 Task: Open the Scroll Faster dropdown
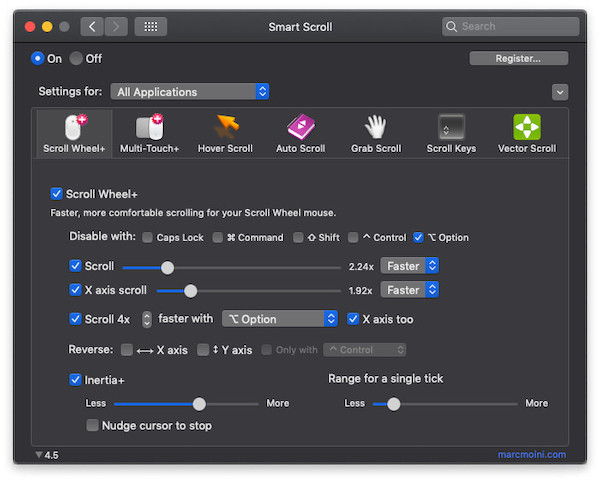click(x=410, y=266)
